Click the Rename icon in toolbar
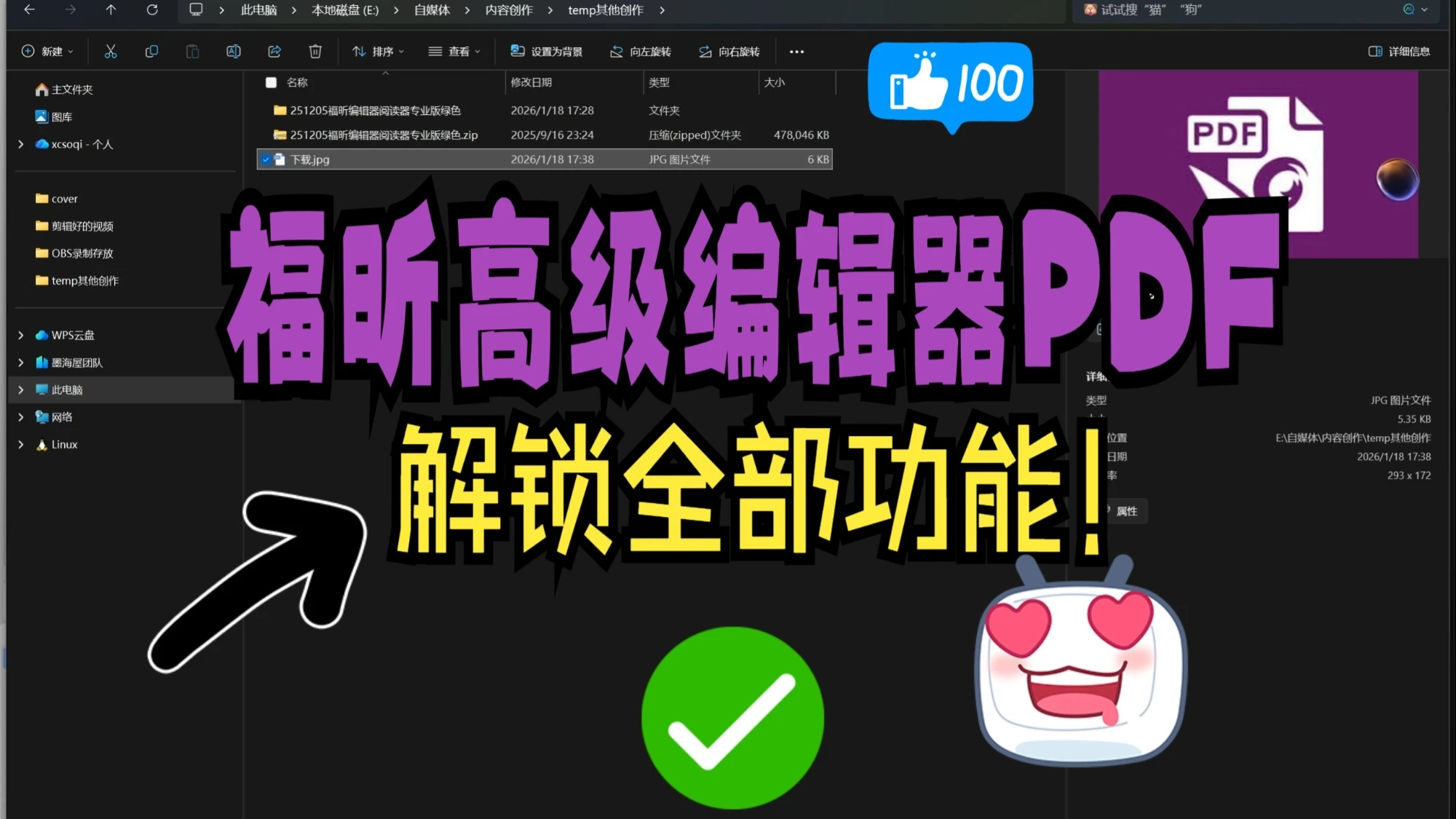This screenshot has height=819, width=1456. click(234, 52)
